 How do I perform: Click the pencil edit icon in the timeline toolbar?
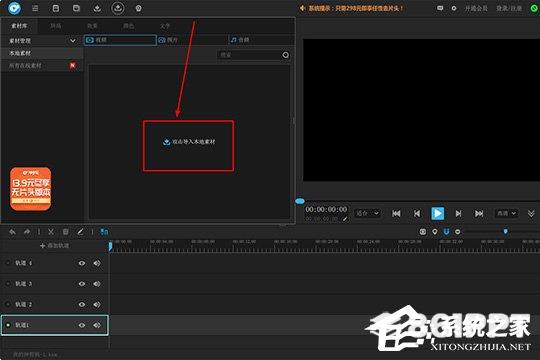[80, 232]
